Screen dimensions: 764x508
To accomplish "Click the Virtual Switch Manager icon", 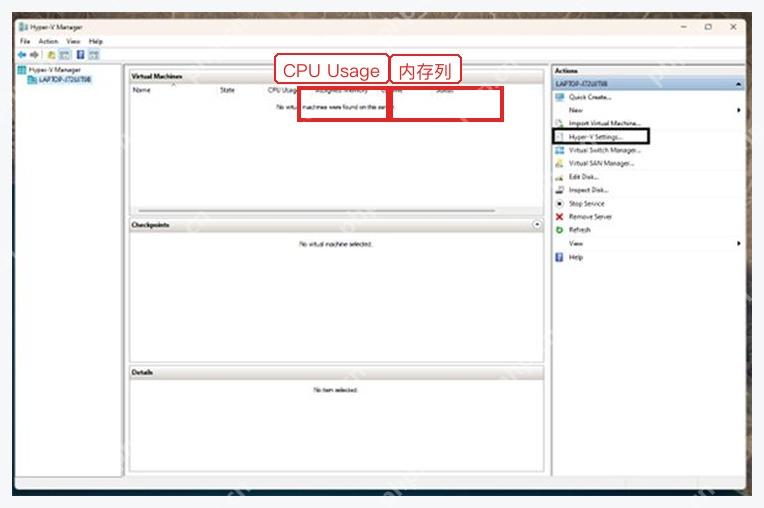I will click(559, 151).
